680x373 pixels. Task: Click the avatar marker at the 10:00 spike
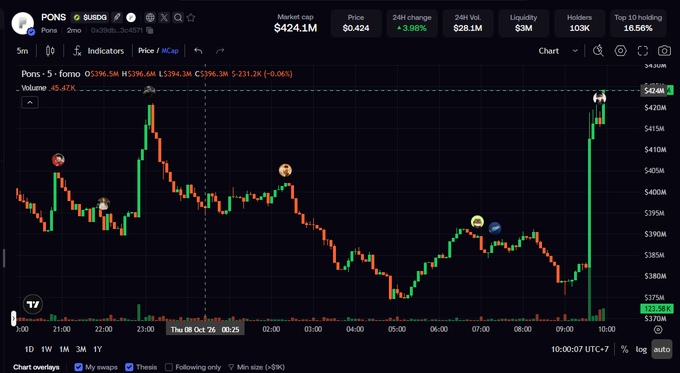pyautogui.click(x=599, y=98)
